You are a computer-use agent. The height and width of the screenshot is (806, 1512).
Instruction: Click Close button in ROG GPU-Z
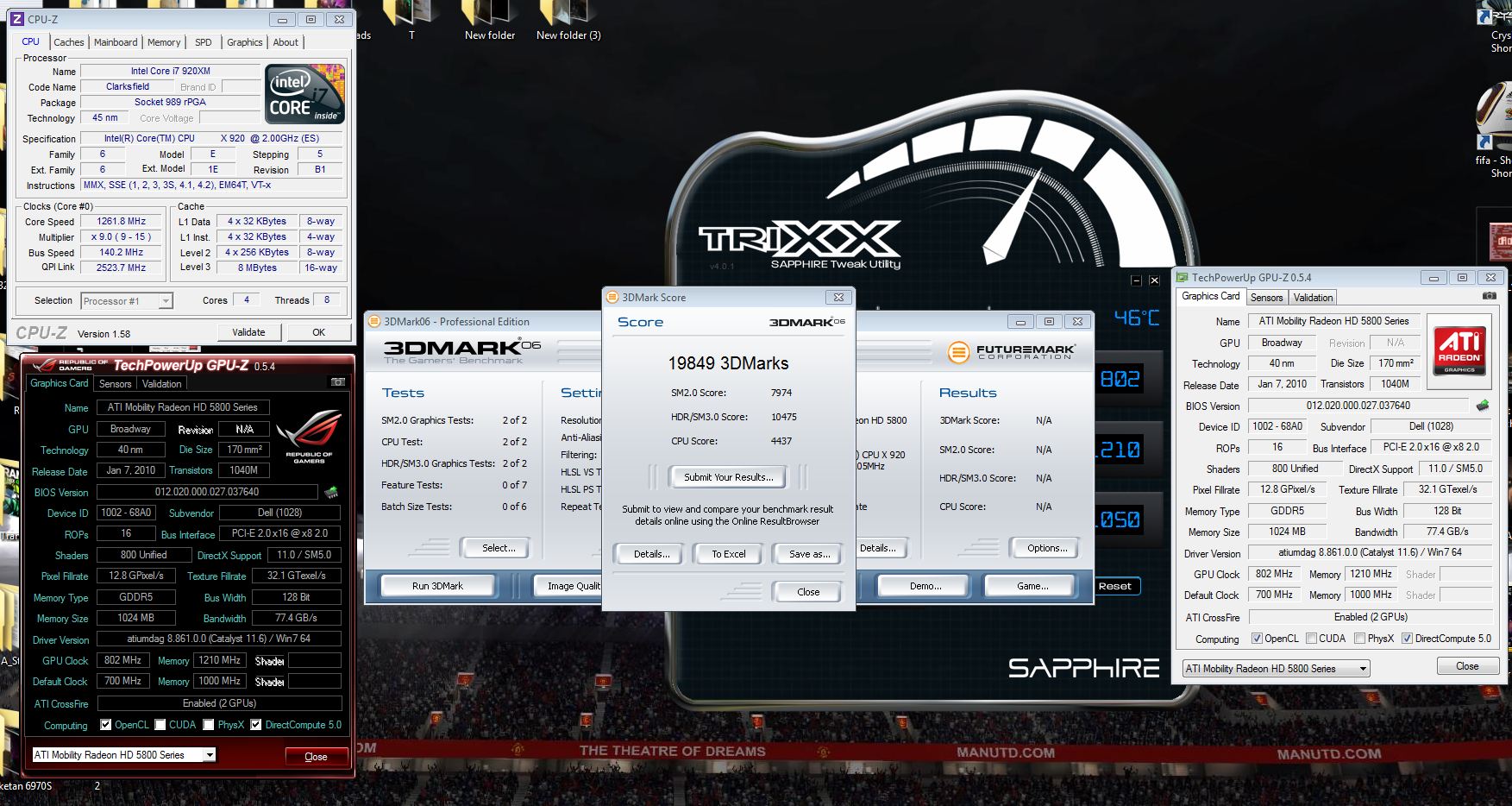pos(316,757)
